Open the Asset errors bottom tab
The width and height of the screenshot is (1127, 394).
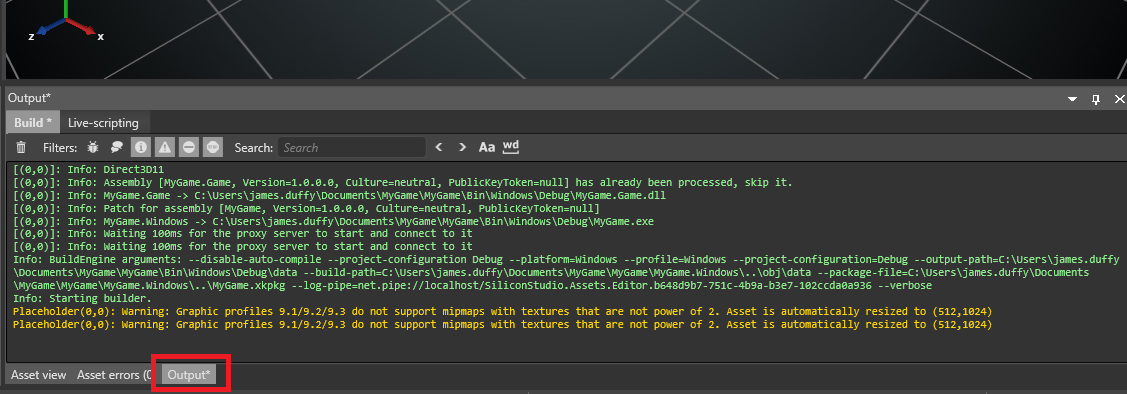pos(114,375)
